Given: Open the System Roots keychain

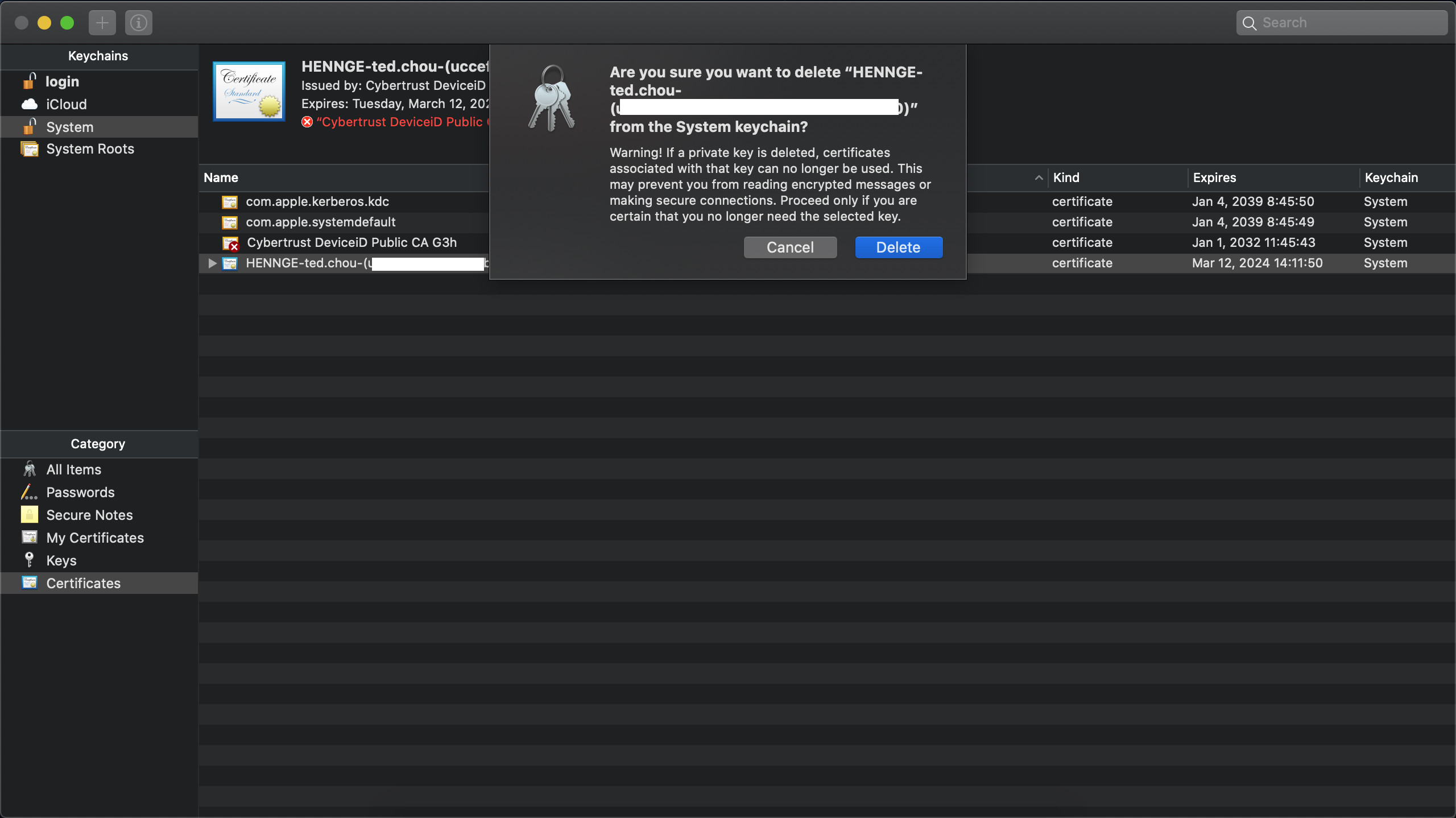Looking at the screenshot, I should [x=90, y=149].
